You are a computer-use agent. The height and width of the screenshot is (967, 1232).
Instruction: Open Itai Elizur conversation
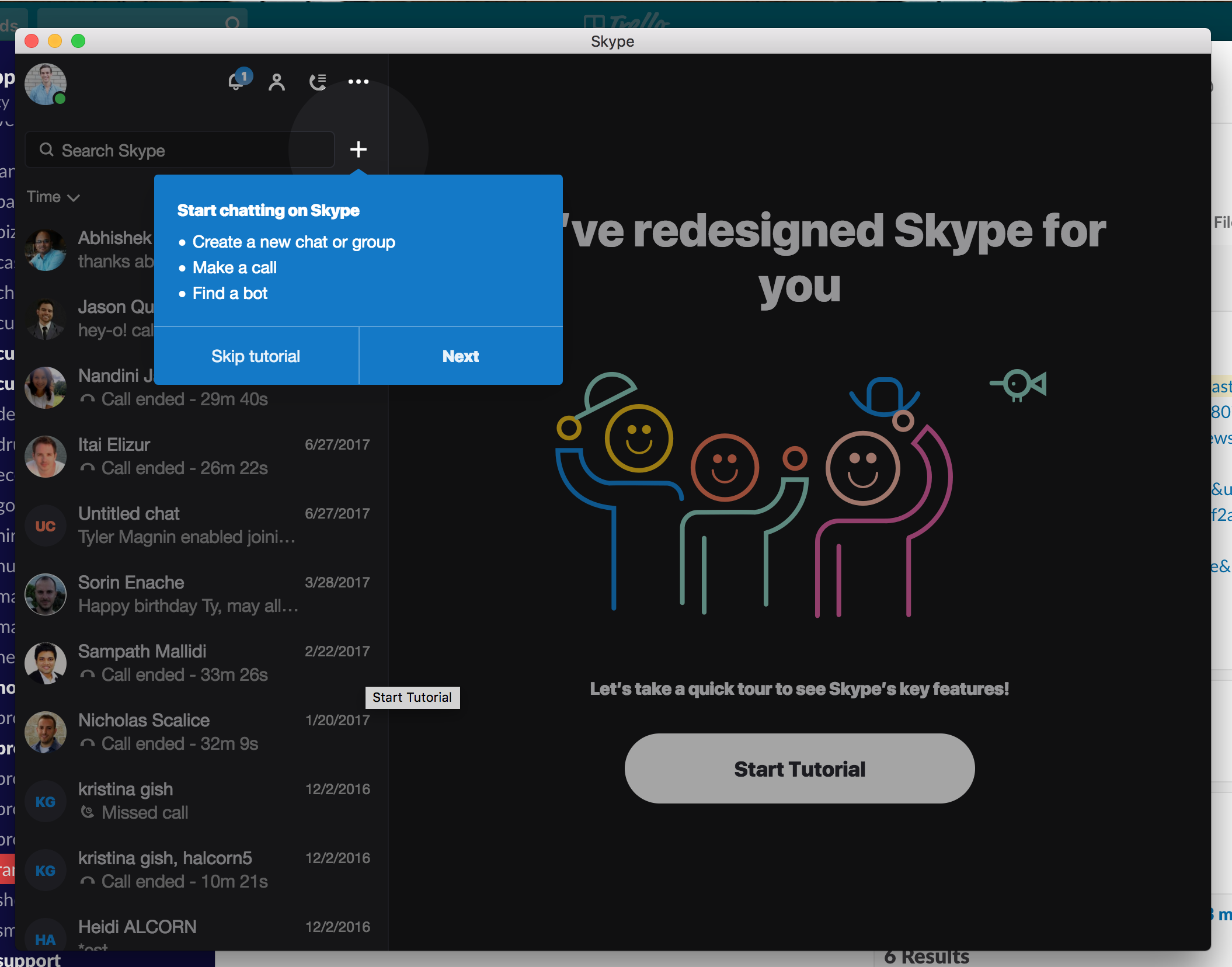point(202,457)
